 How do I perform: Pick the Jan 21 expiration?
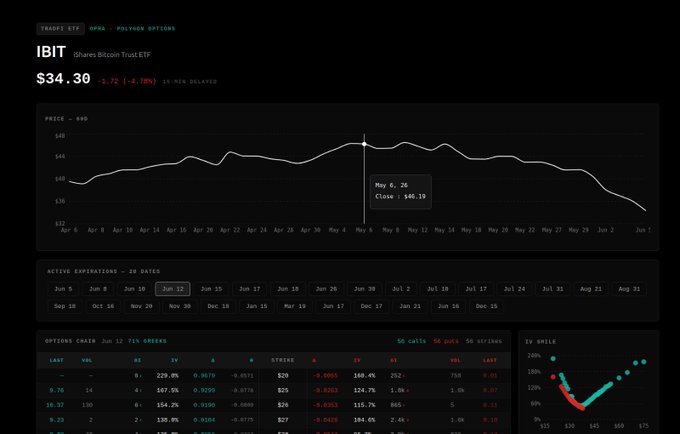[410, 306]
